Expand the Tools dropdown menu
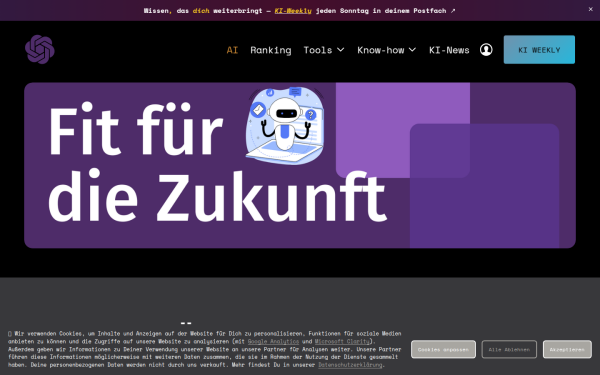This screenshot has width=600, height=375. point(324,50)
